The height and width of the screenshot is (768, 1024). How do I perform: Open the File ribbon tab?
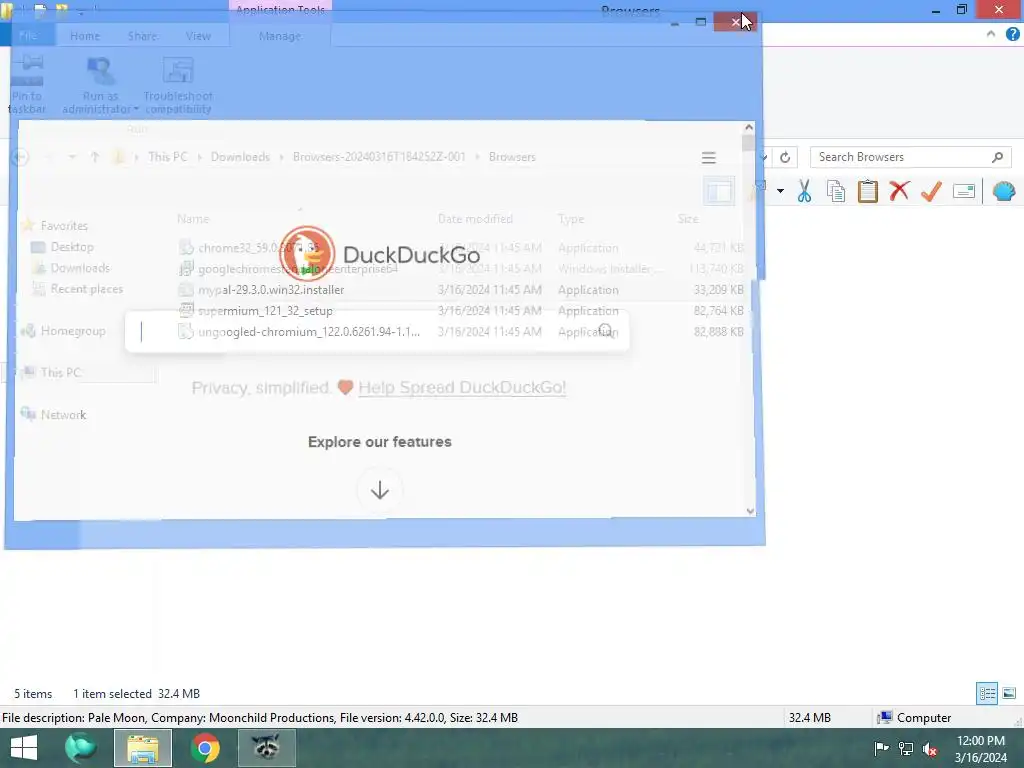click(x=28, y=35)
